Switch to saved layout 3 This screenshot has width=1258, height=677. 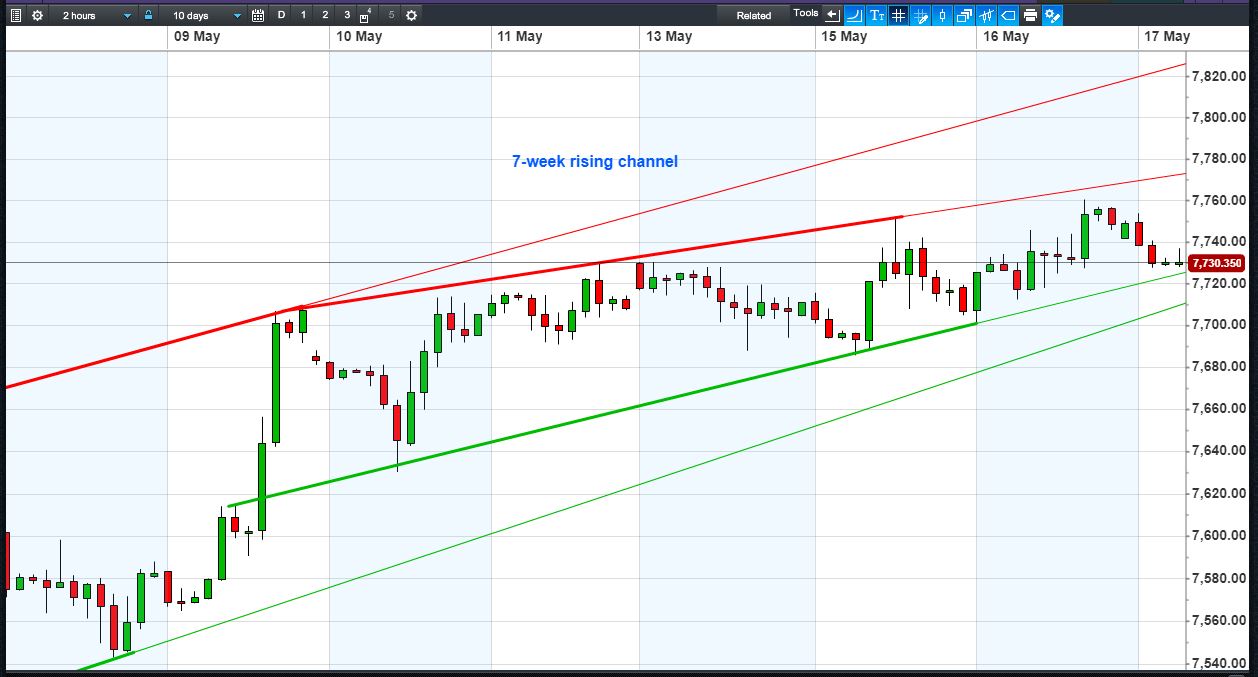tap(347, 15)
